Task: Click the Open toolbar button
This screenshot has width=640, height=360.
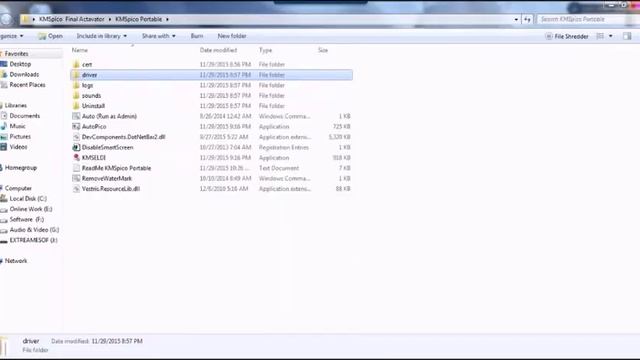Action: coord(51,36)
